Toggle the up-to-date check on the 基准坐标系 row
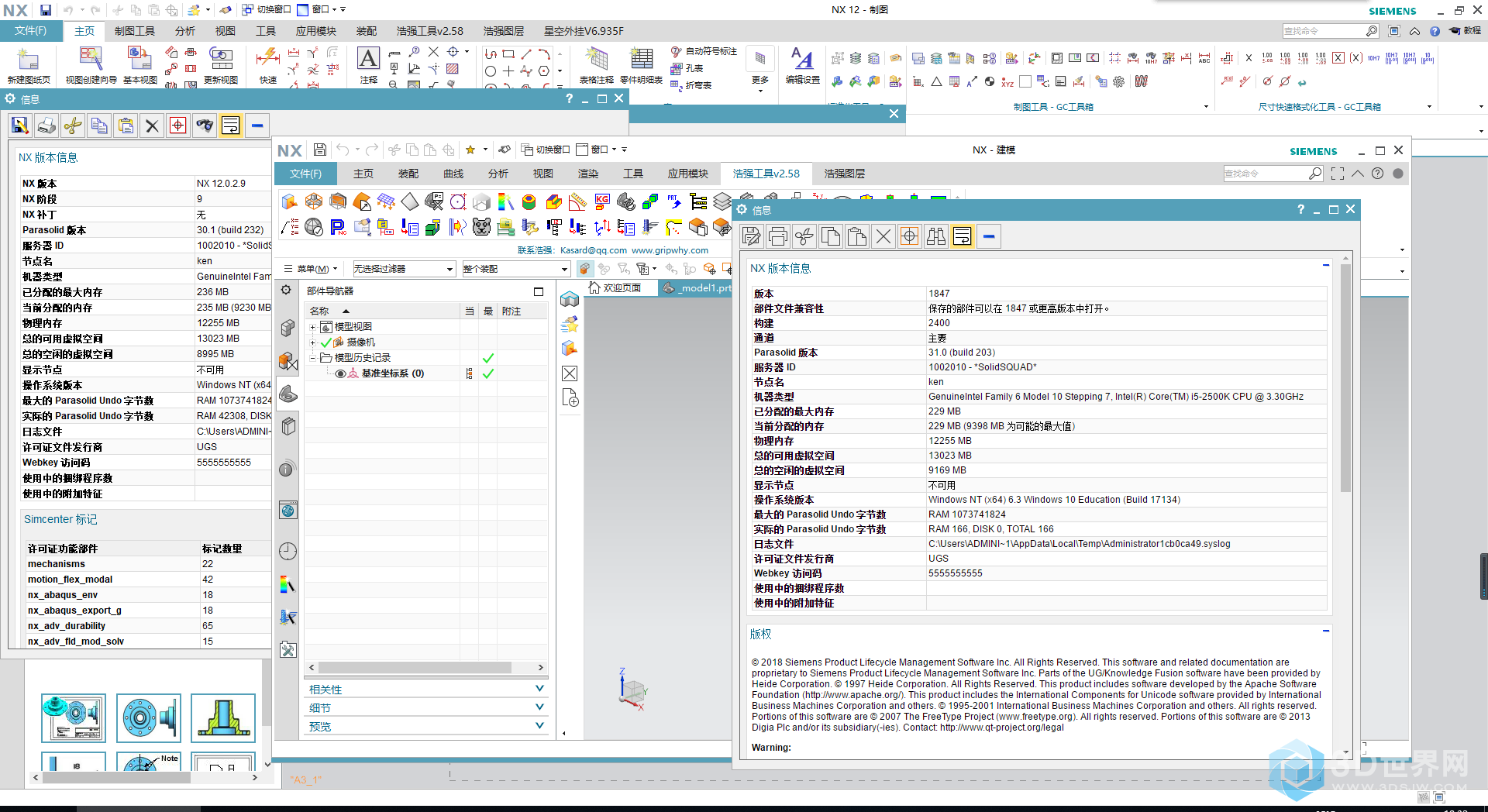 488,373
